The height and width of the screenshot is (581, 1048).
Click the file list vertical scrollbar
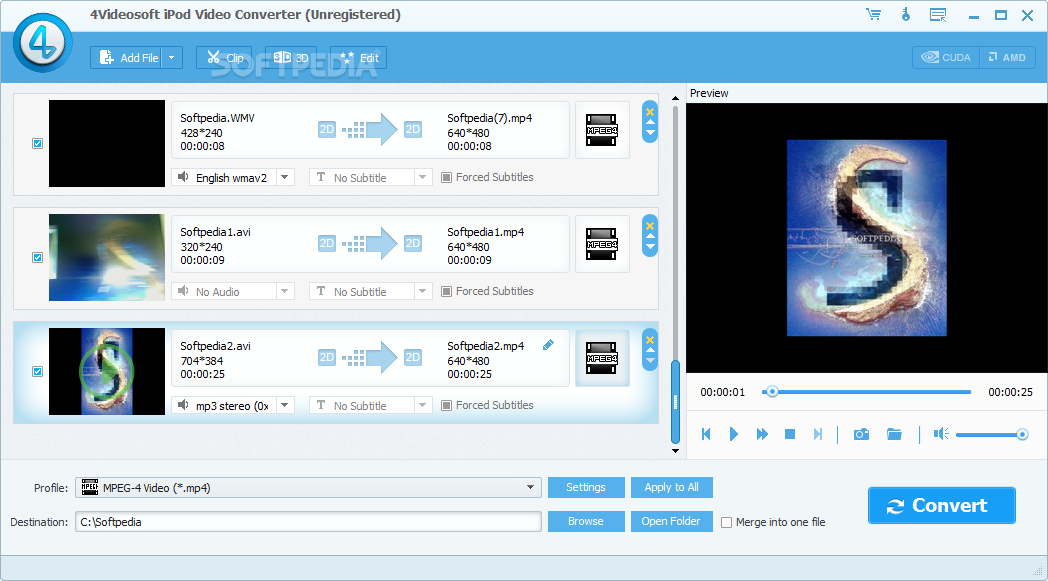pyautogui.click(x=675, y=401)
